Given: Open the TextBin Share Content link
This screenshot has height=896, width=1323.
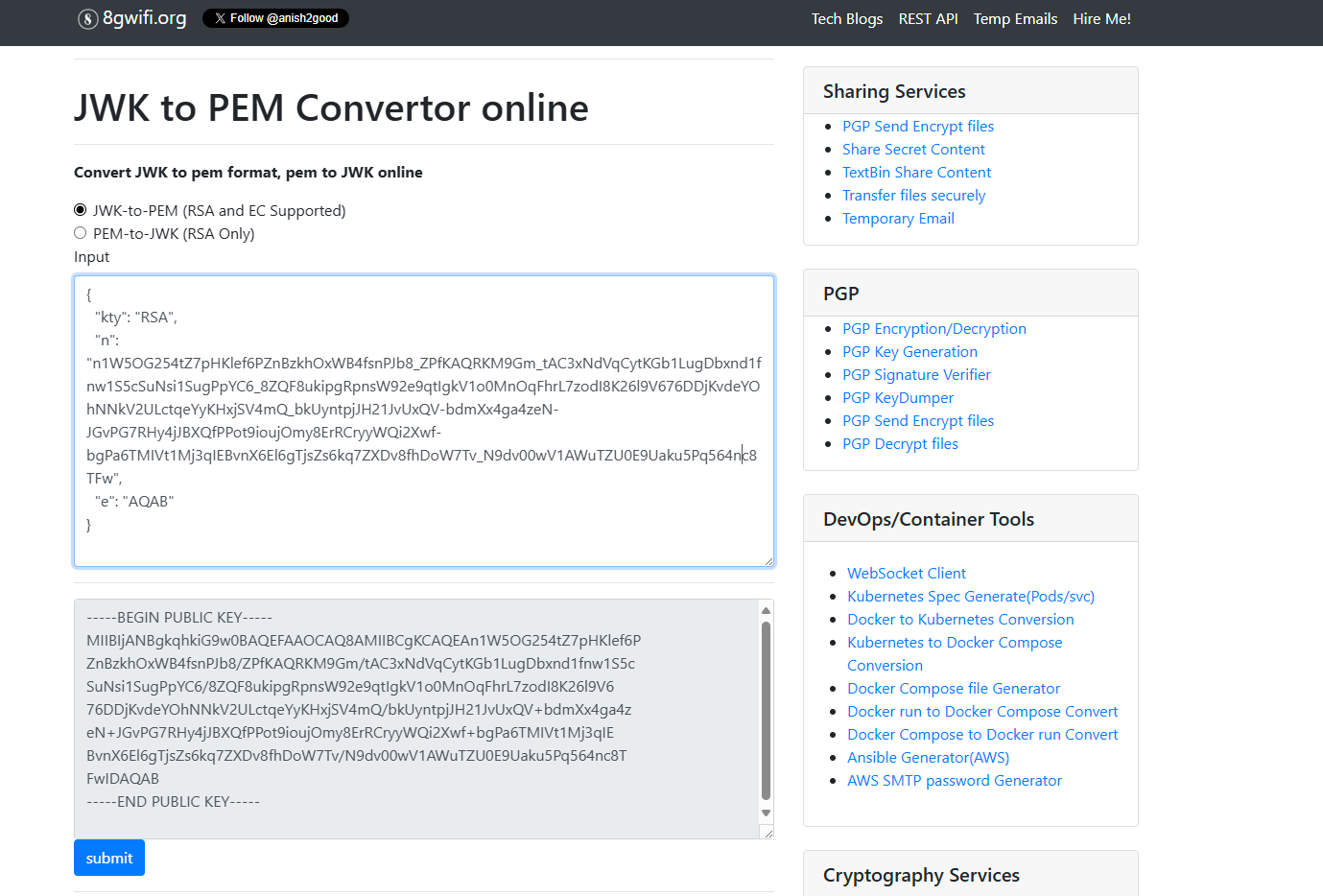Looking at the screenshot, I should 916,173.
